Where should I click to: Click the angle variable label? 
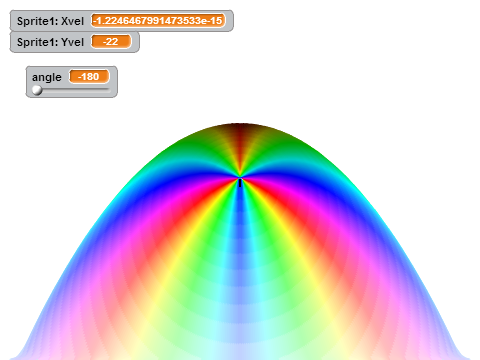(x=47, y=77)
